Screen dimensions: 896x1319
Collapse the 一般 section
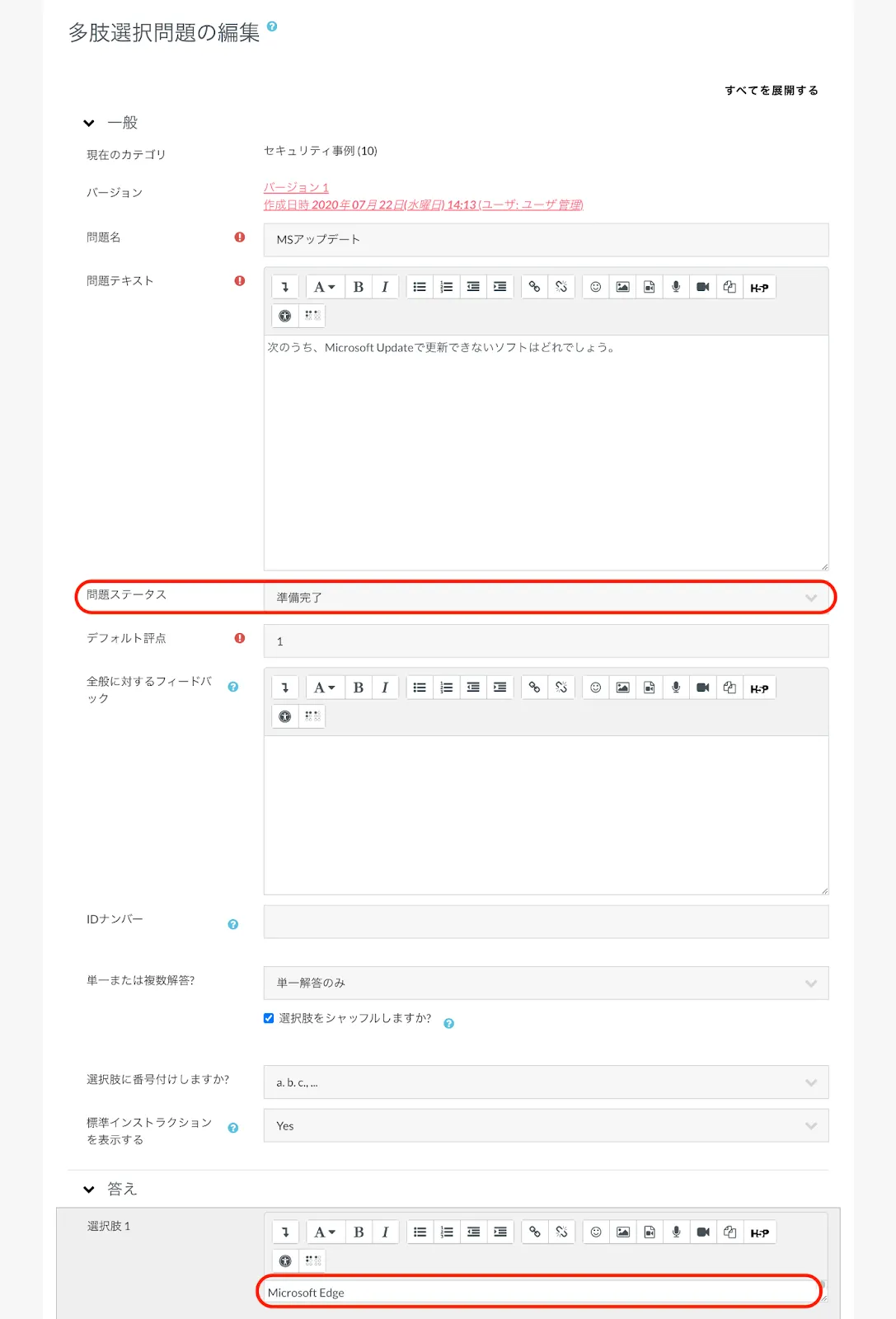point(89,123)
